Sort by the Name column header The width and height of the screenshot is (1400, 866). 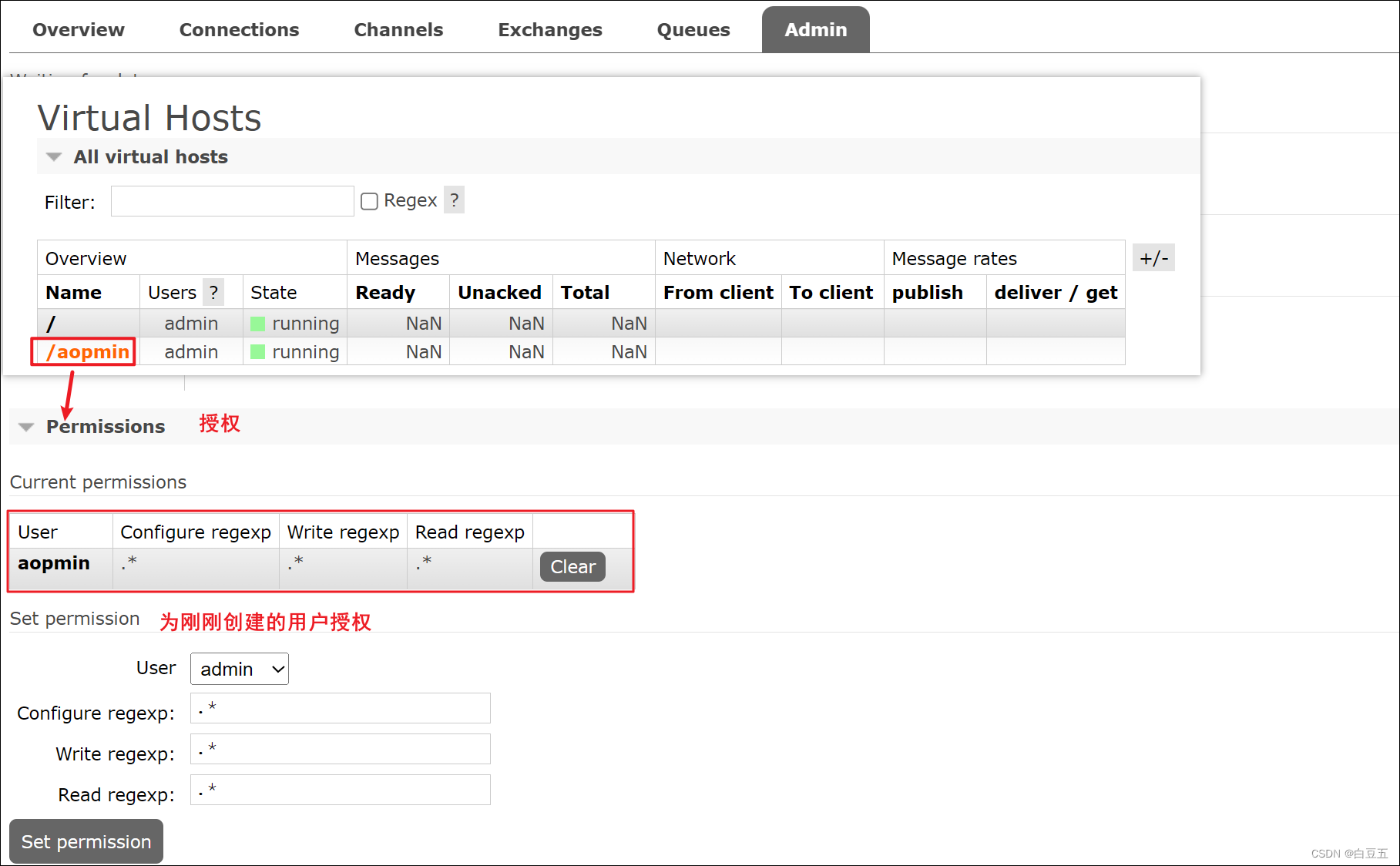point(74,293)
